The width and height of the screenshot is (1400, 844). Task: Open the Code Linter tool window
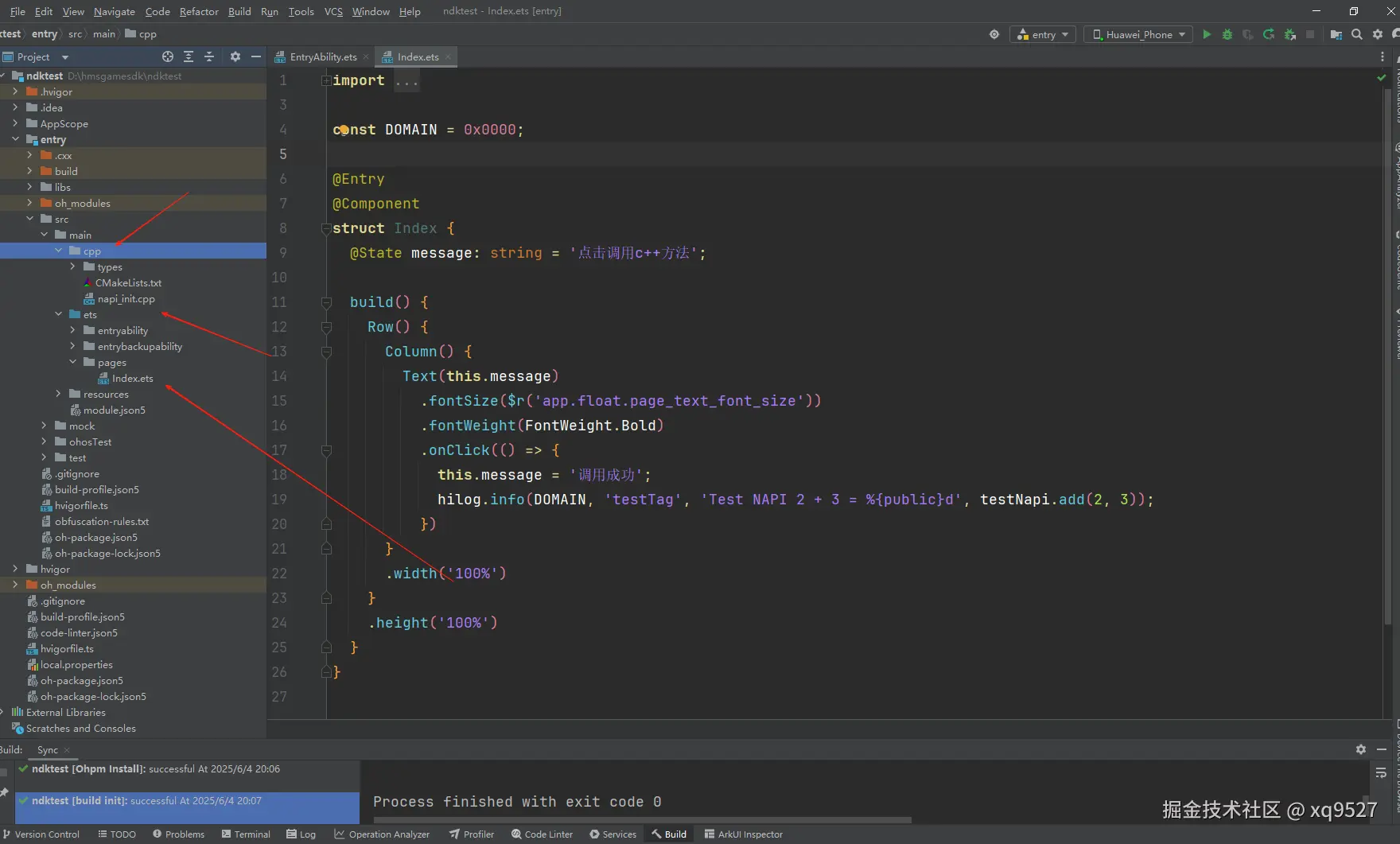click(542, 834)
